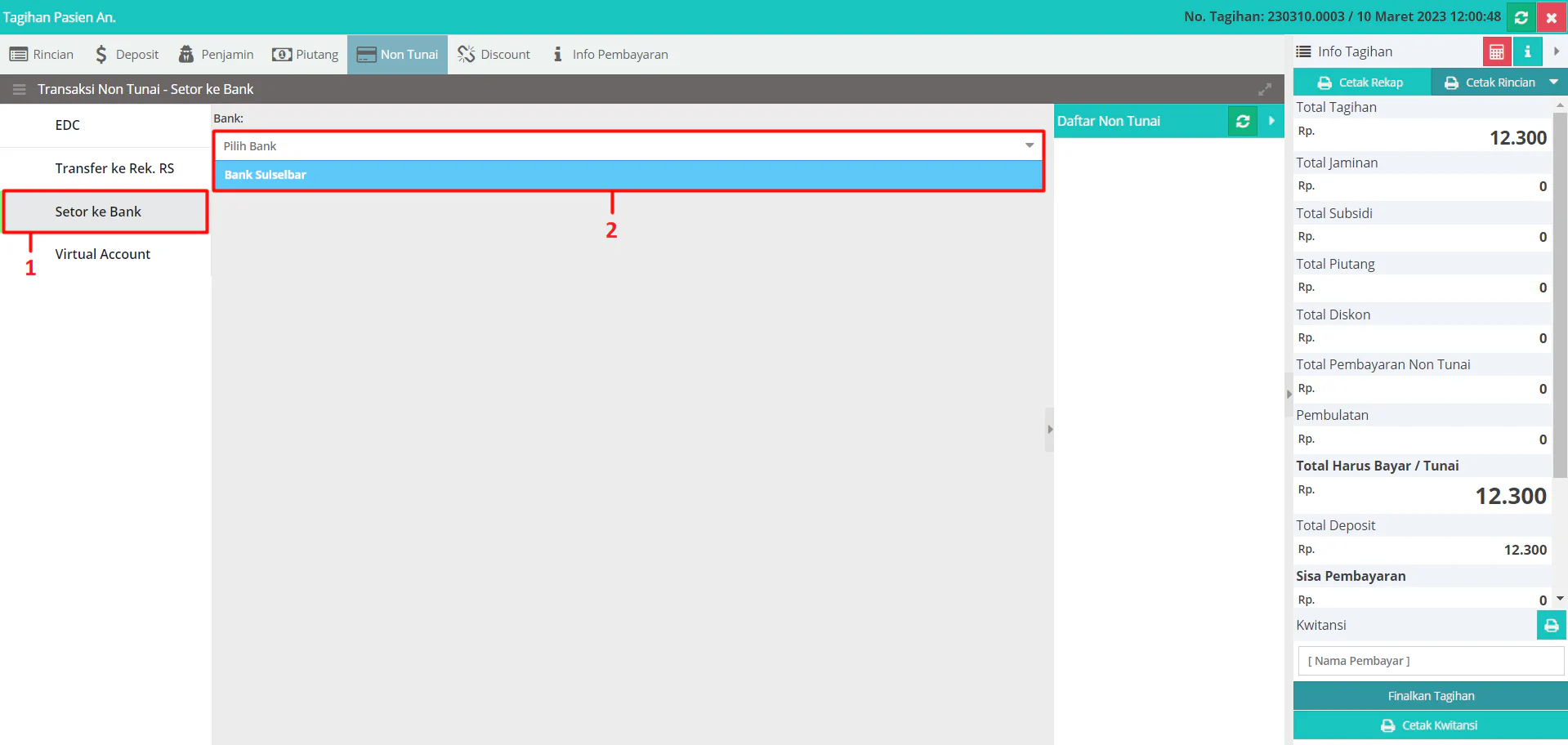This screenshot has width=1568, height=745.
Task: Click Cetak Rekap button
Action: pyautogui.click(x=1361, y=83)
